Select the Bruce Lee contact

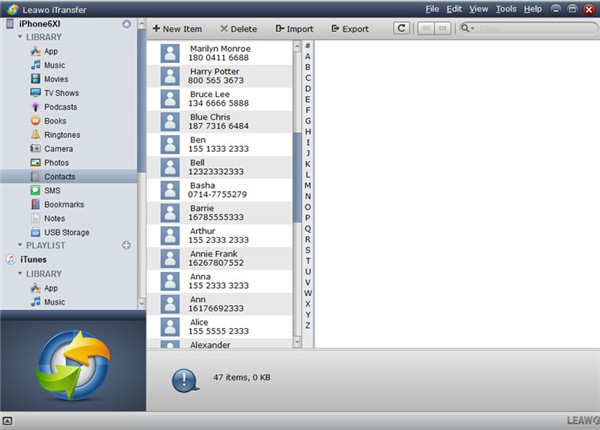click(220, 99)
